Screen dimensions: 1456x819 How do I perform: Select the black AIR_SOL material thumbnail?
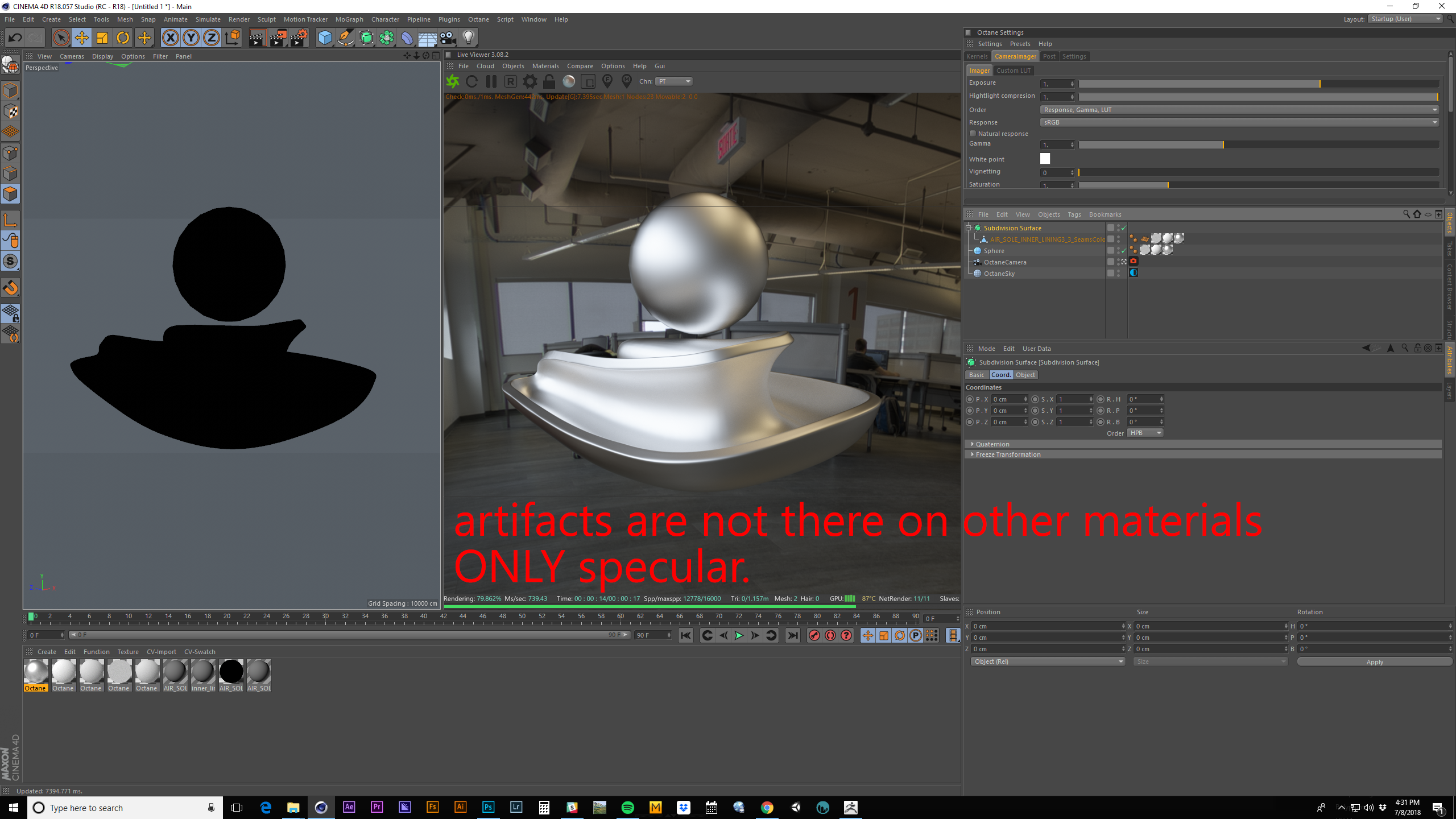(x=231, y=672)
